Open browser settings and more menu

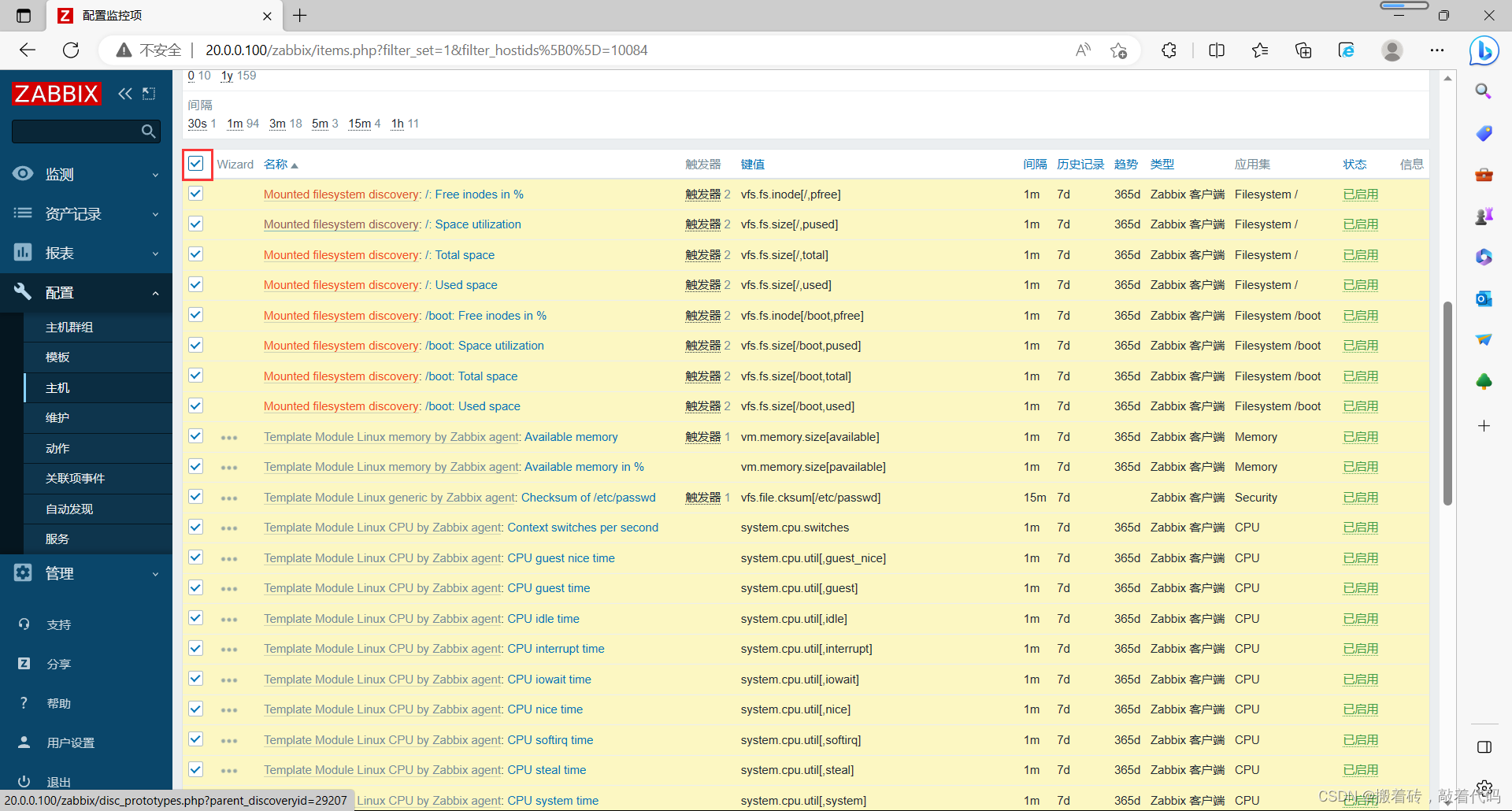1437,50
